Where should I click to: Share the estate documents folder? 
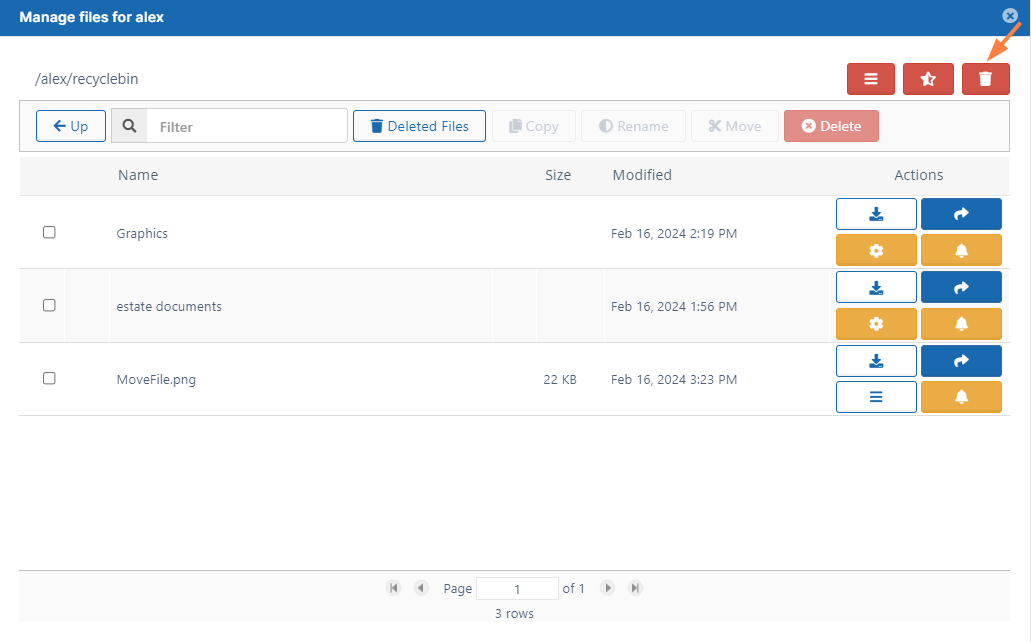click(x=961, y=288)
